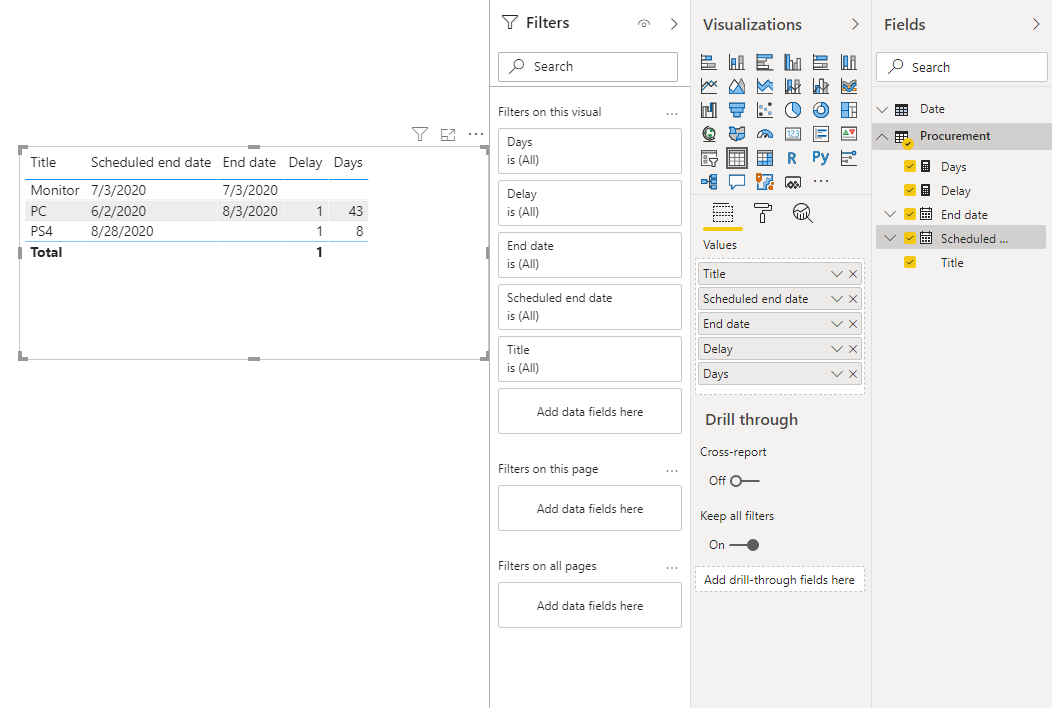Select the Pie chart visual

click(792, 110)
